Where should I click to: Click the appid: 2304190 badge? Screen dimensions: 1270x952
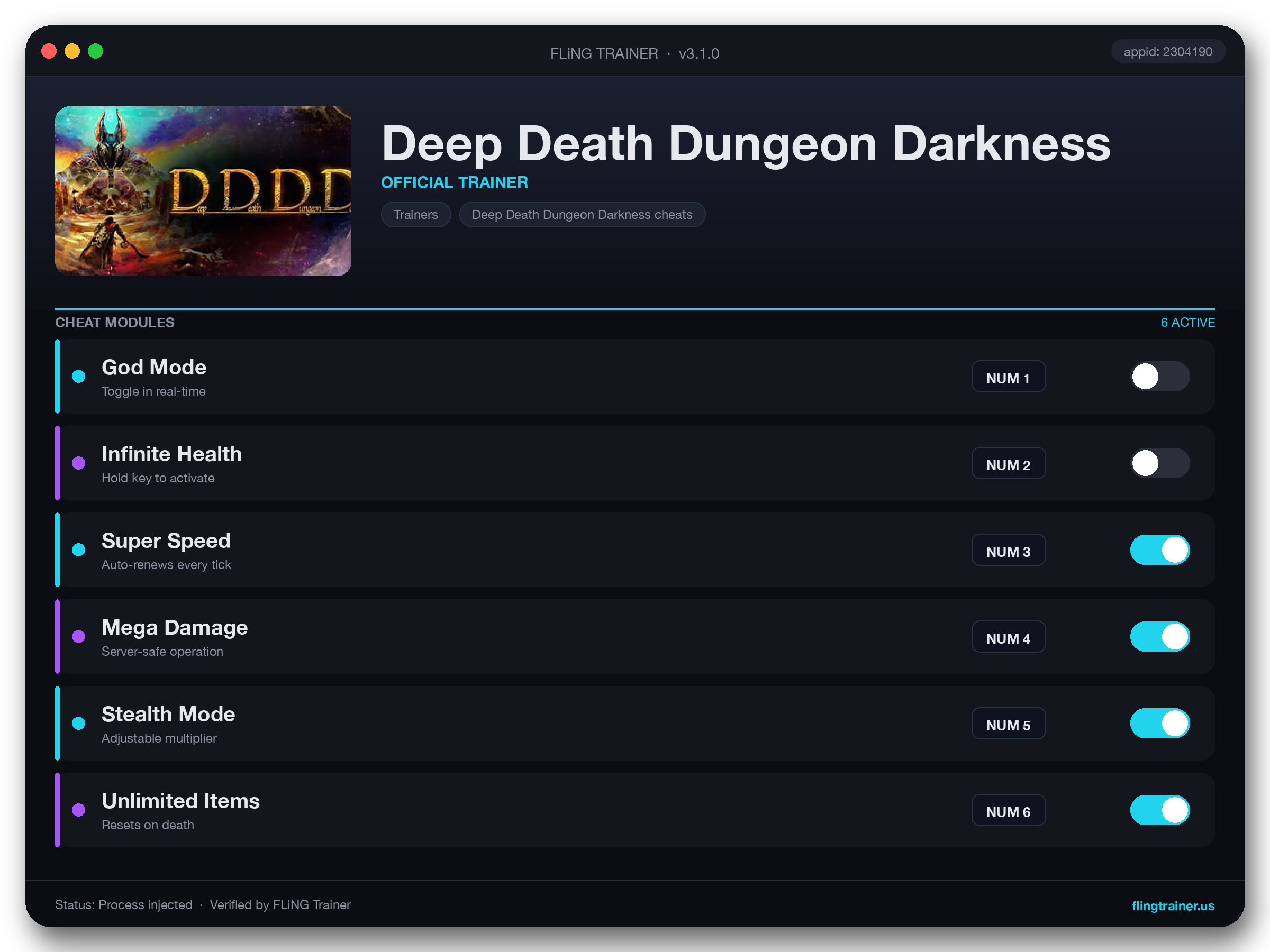pyautogui.click(x=1168, y=52)
